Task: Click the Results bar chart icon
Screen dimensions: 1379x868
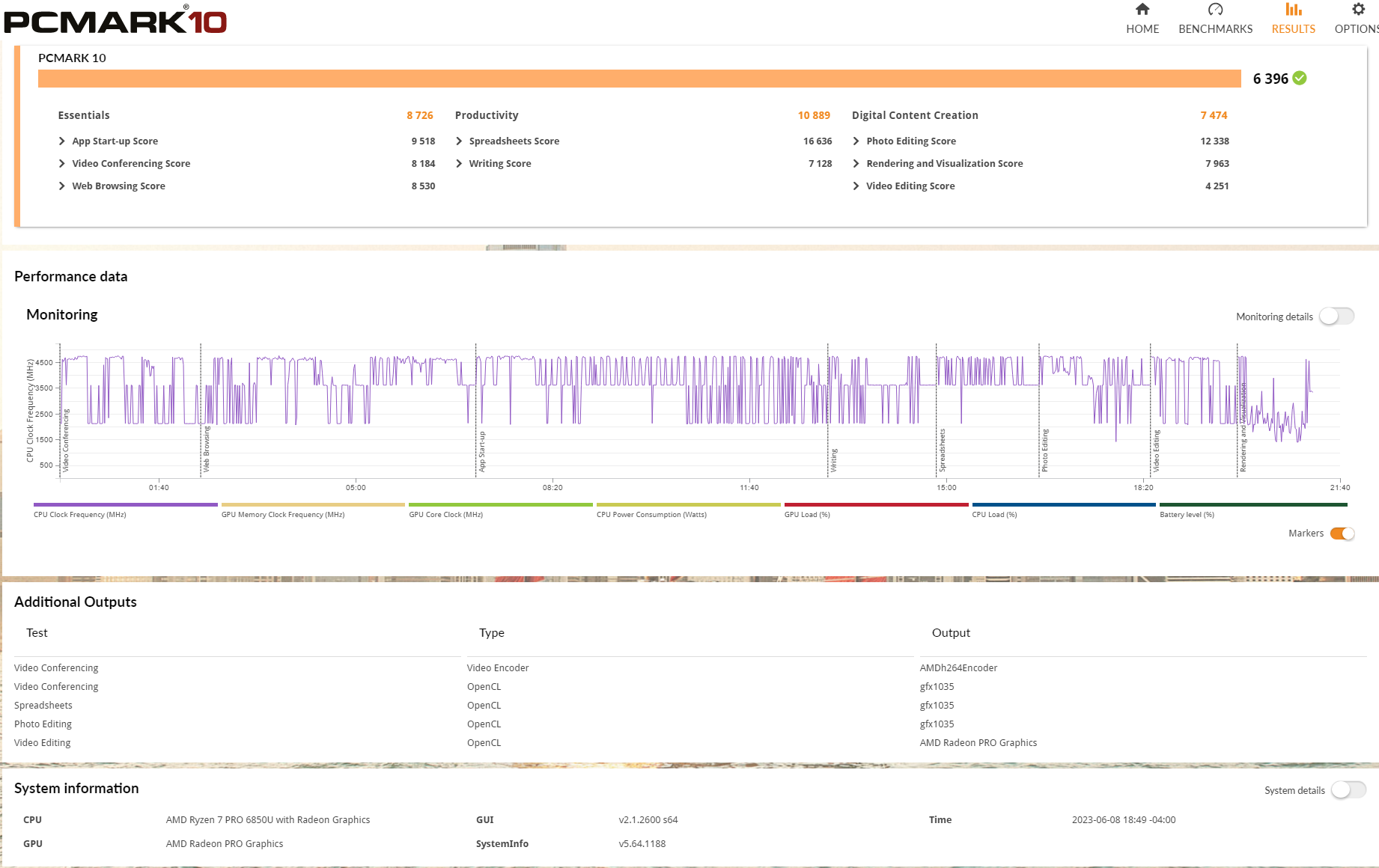Action: pyautogui.click(x=1293, y=10)
